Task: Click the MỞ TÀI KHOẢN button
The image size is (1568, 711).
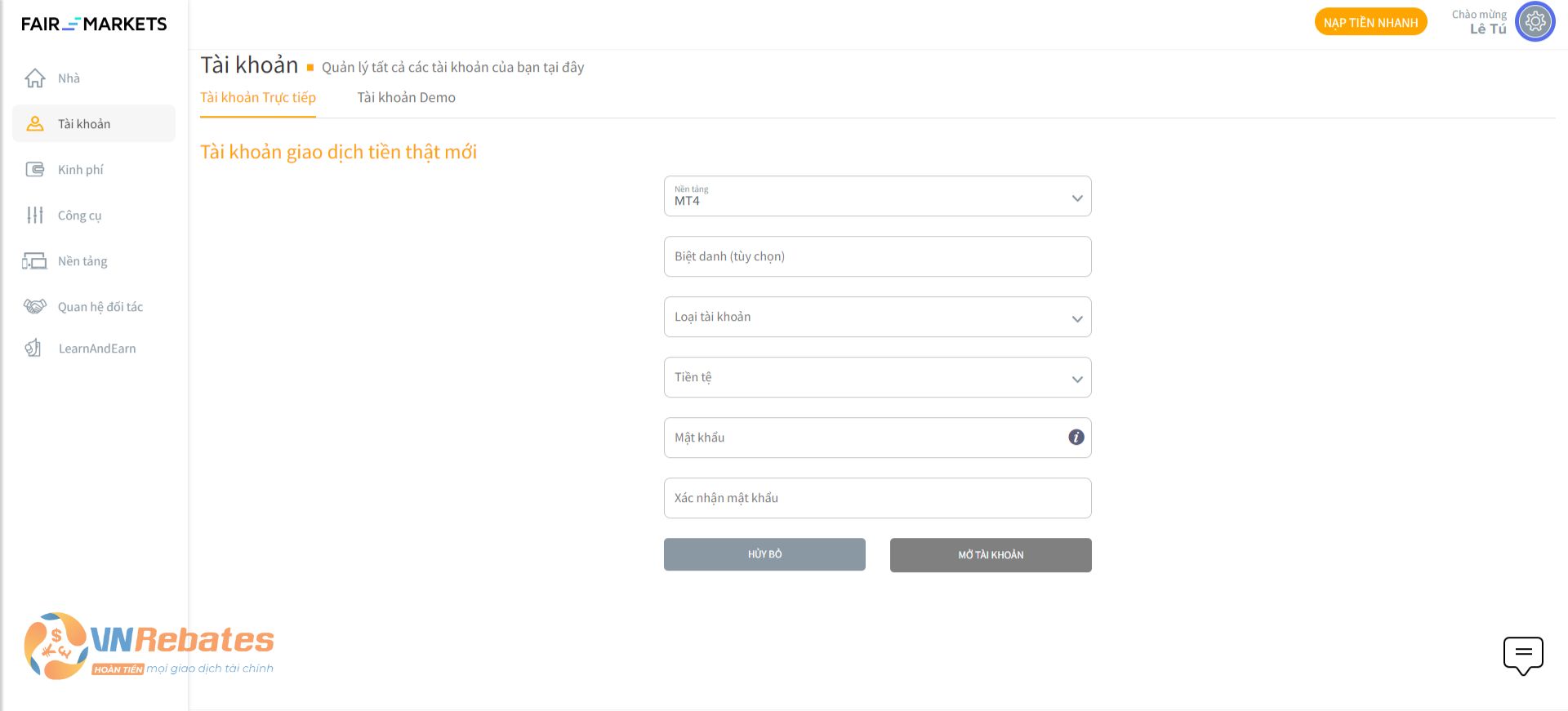Action: (991, 555)
